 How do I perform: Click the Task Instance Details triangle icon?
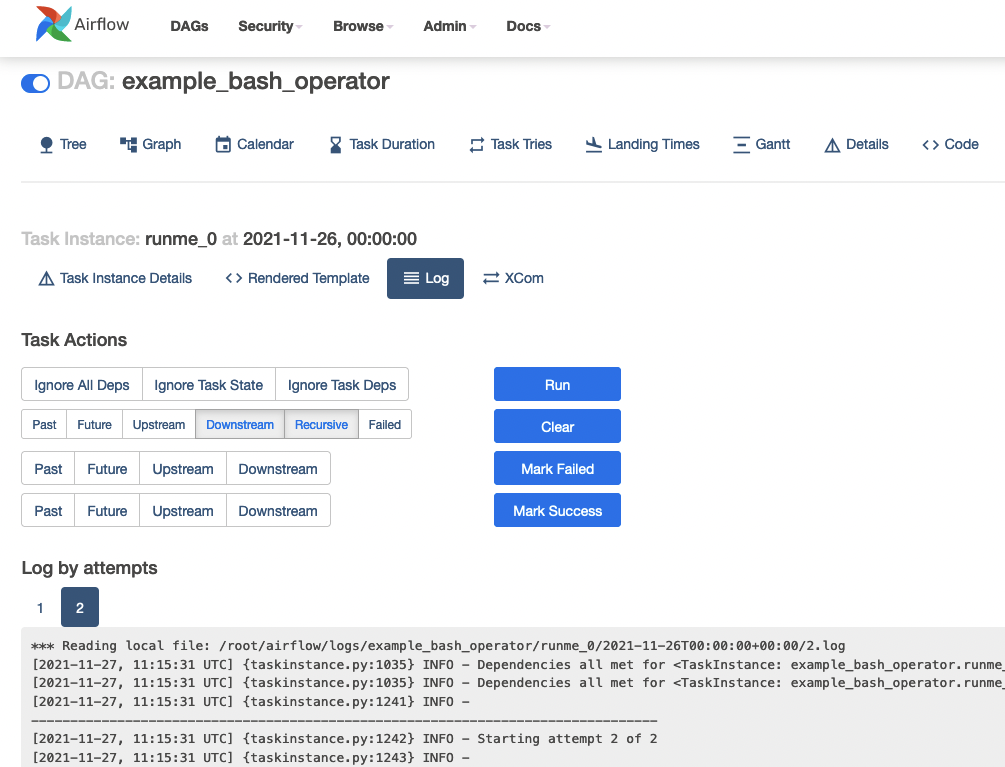tap(46, 279)
